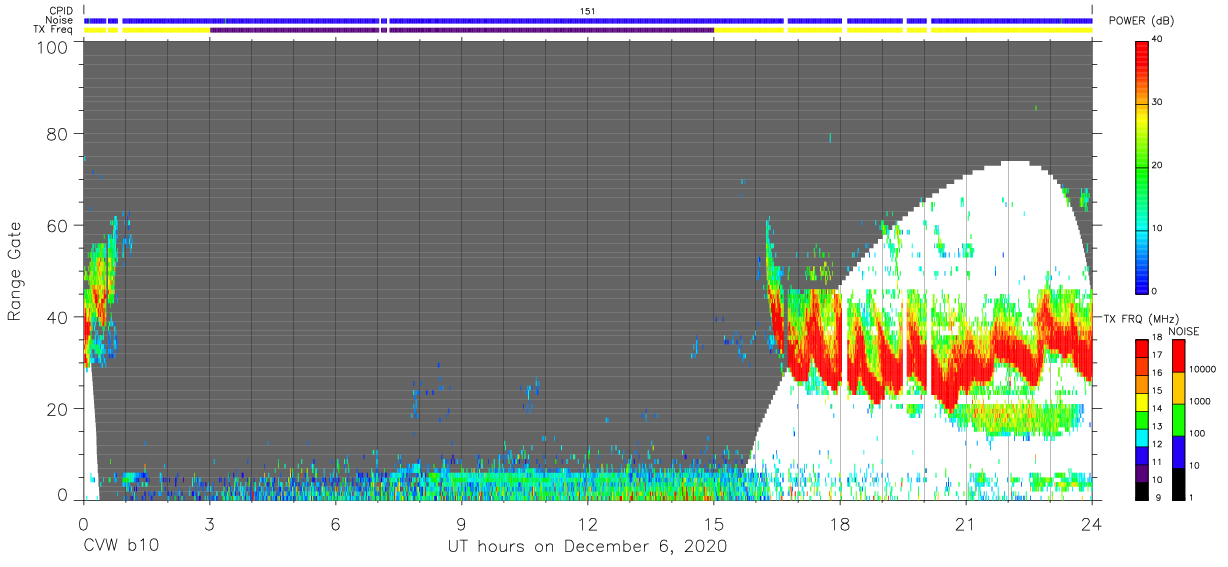Click range gate tick 100 on y-axis
The width and height of the screenshot is (1228, 567).
click(x=52, y=47)
